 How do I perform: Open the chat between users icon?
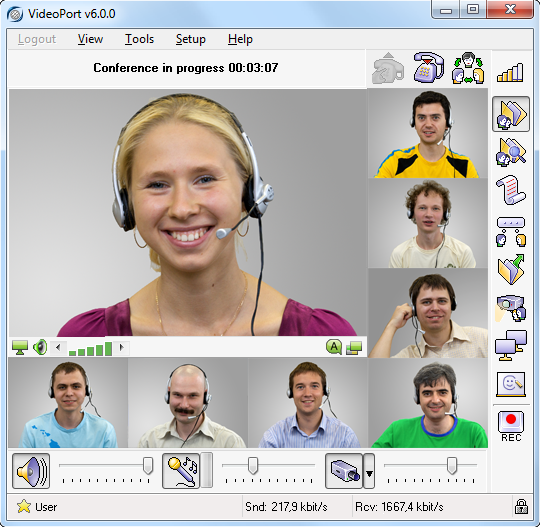pyautogui.click(x=511, y=232)
